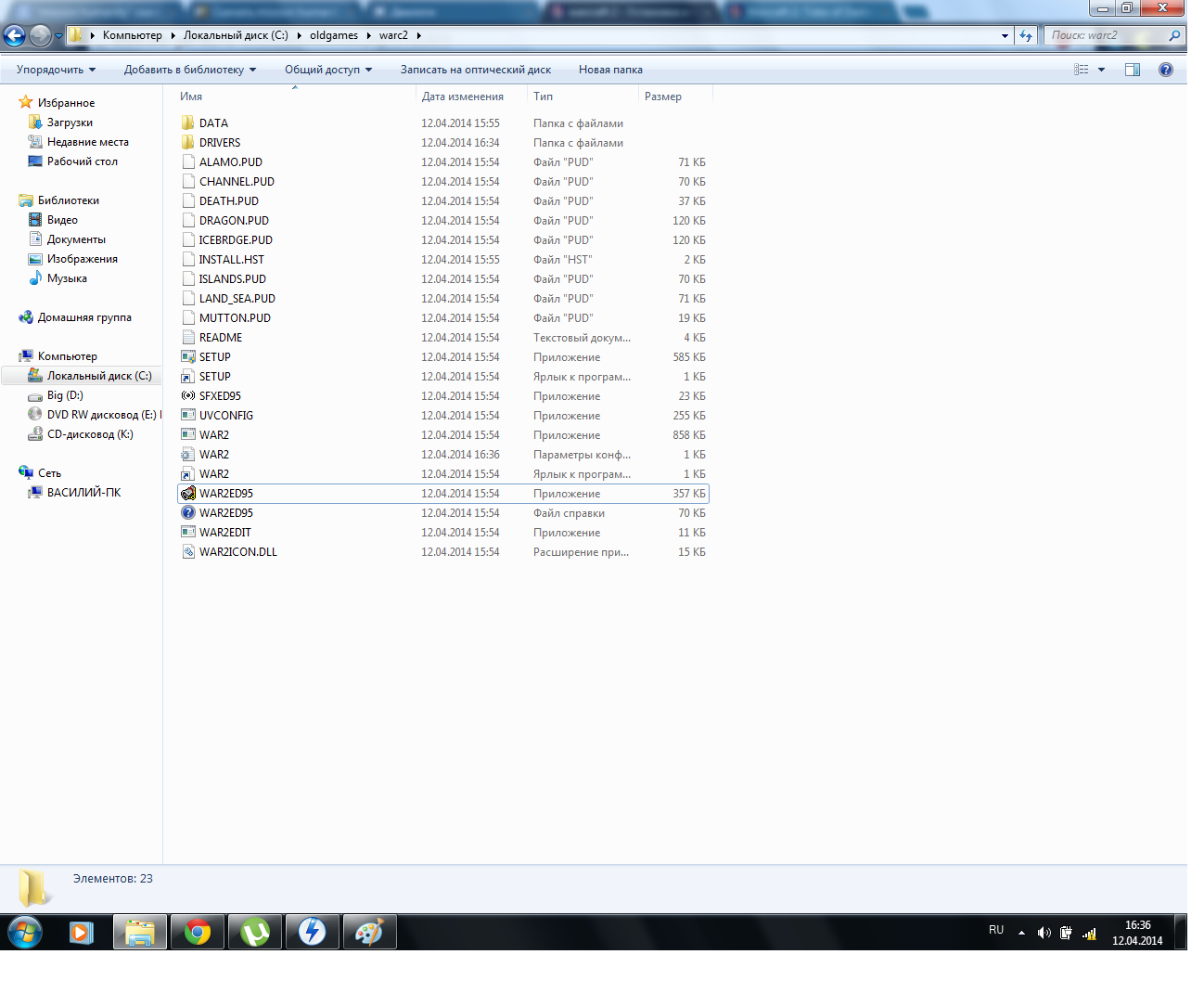Select the WAR2ED95 application icon
1204x993 pixels.
(x=188, y=494)
